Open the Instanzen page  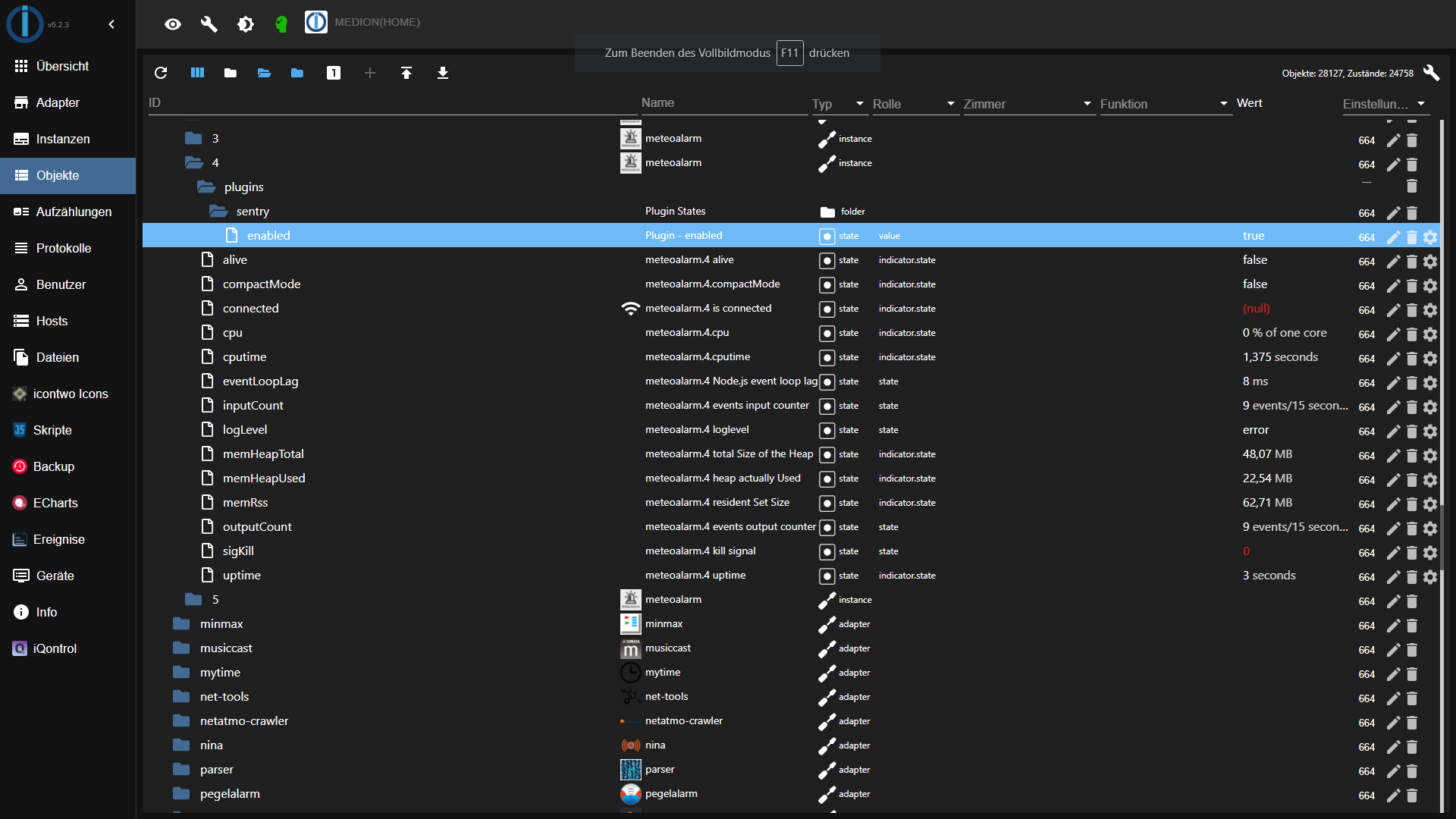67,139
